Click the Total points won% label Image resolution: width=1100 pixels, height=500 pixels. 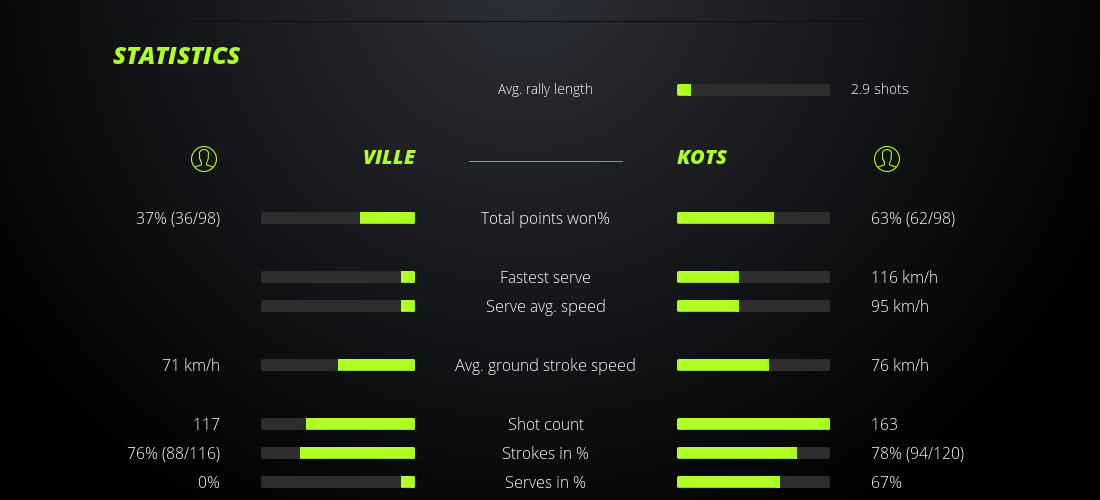[x=545, y=218]
